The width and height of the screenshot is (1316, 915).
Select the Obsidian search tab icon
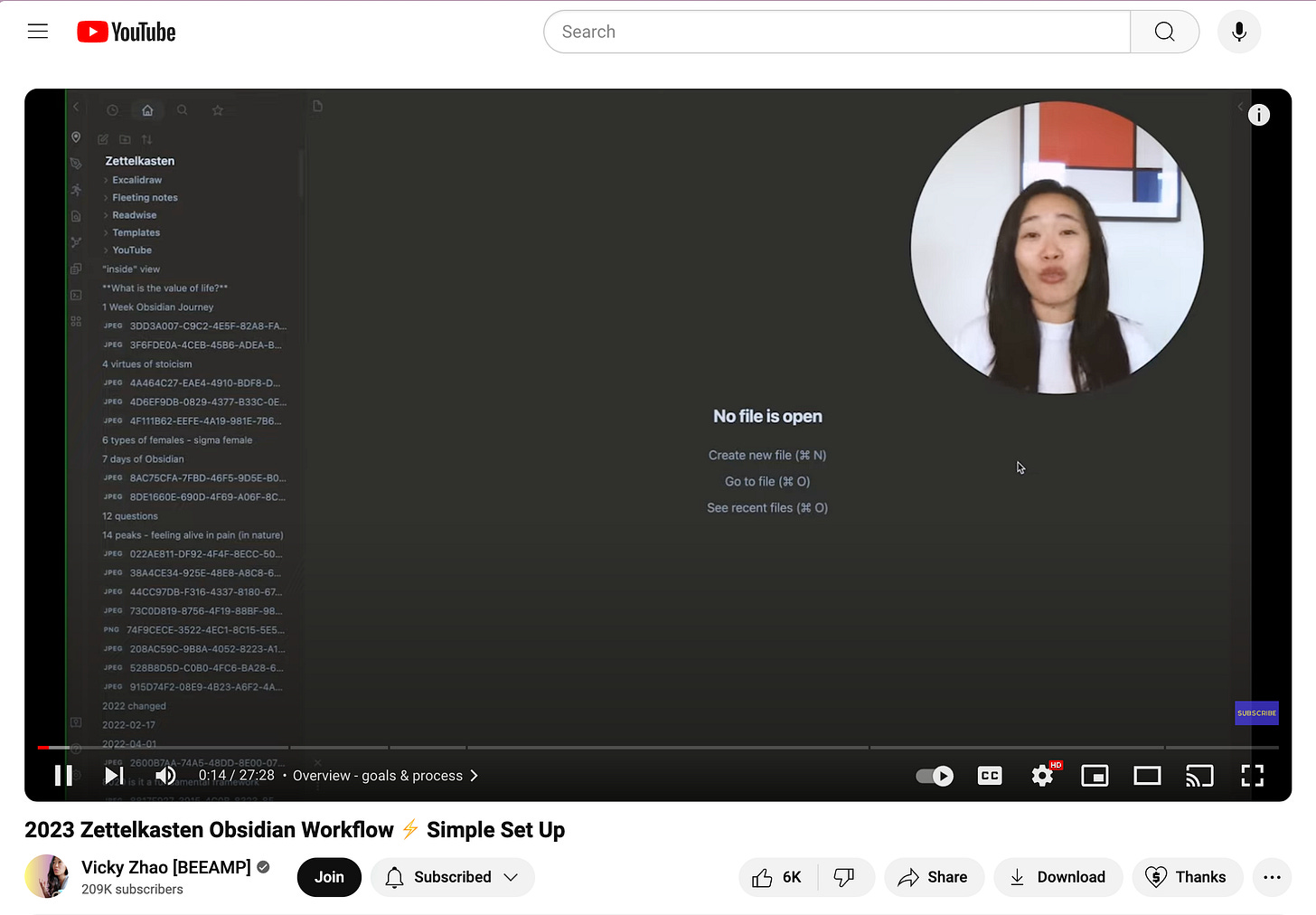[x=182, y=110]
